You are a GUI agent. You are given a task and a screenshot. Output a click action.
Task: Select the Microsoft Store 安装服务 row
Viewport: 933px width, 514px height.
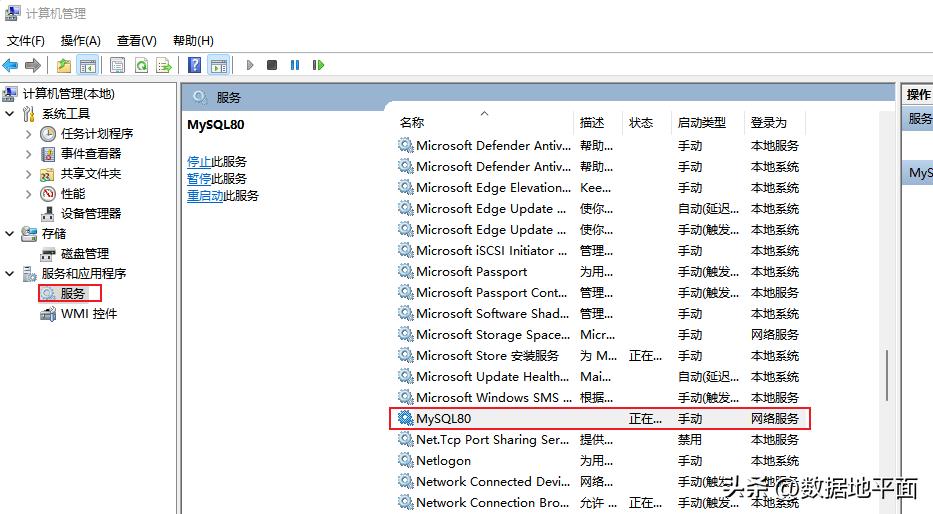pos(600,356)
